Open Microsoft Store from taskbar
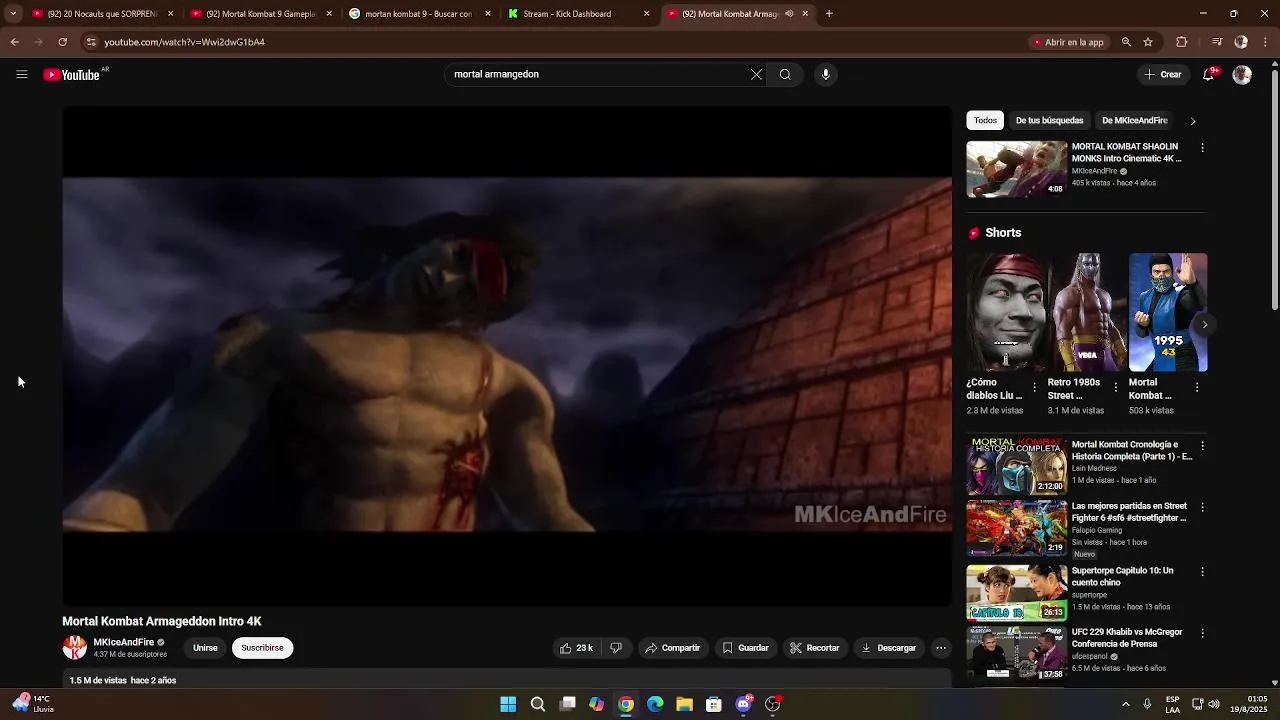The height and width of the screenshot is (720, 1280). 714,704
